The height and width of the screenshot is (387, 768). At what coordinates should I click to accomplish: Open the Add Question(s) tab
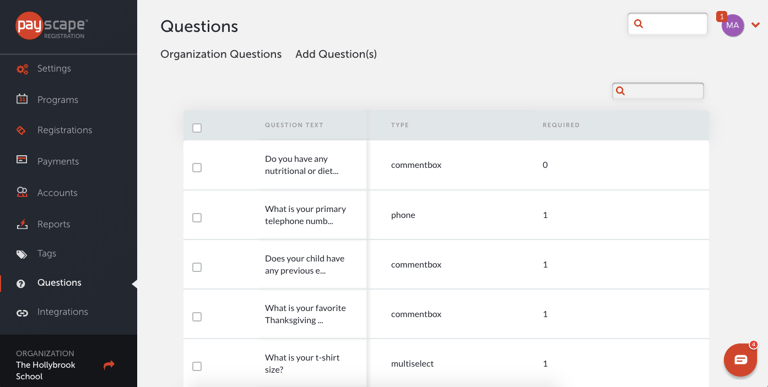[x=336, y=54]
